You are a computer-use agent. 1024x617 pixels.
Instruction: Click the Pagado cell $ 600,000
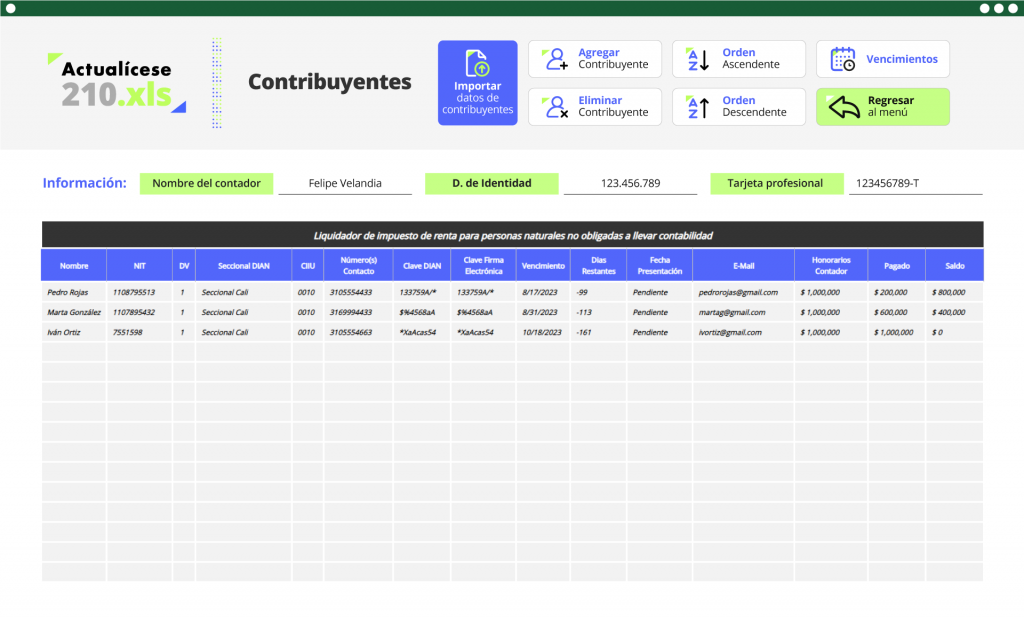[897, 312]
